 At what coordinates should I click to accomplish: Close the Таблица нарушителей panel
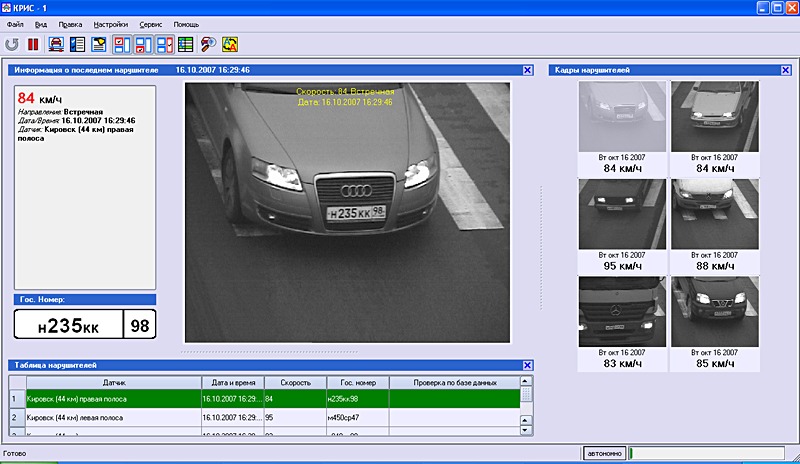(x=527, y=365)
